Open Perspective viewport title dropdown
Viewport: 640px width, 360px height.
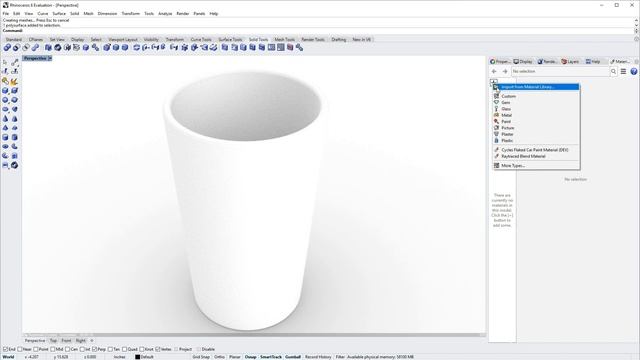pos(50,58)
